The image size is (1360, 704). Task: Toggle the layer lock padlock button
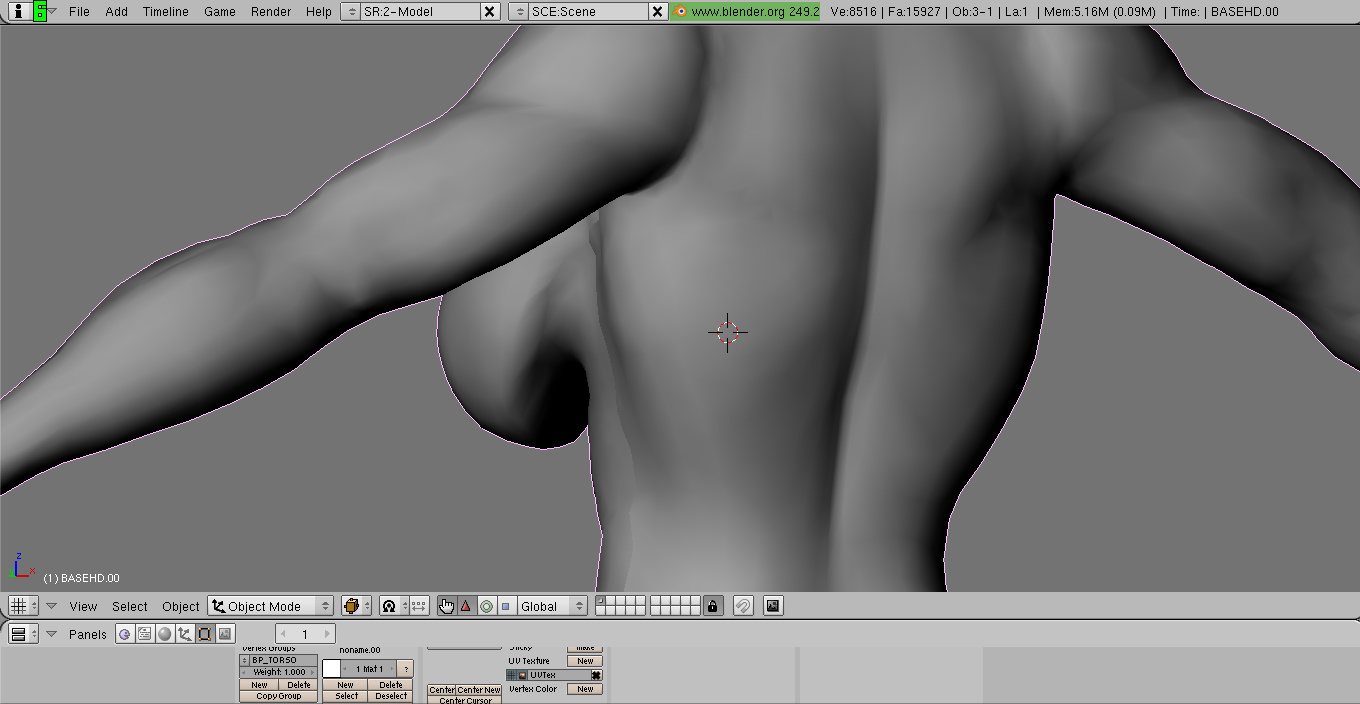(712, 606)
